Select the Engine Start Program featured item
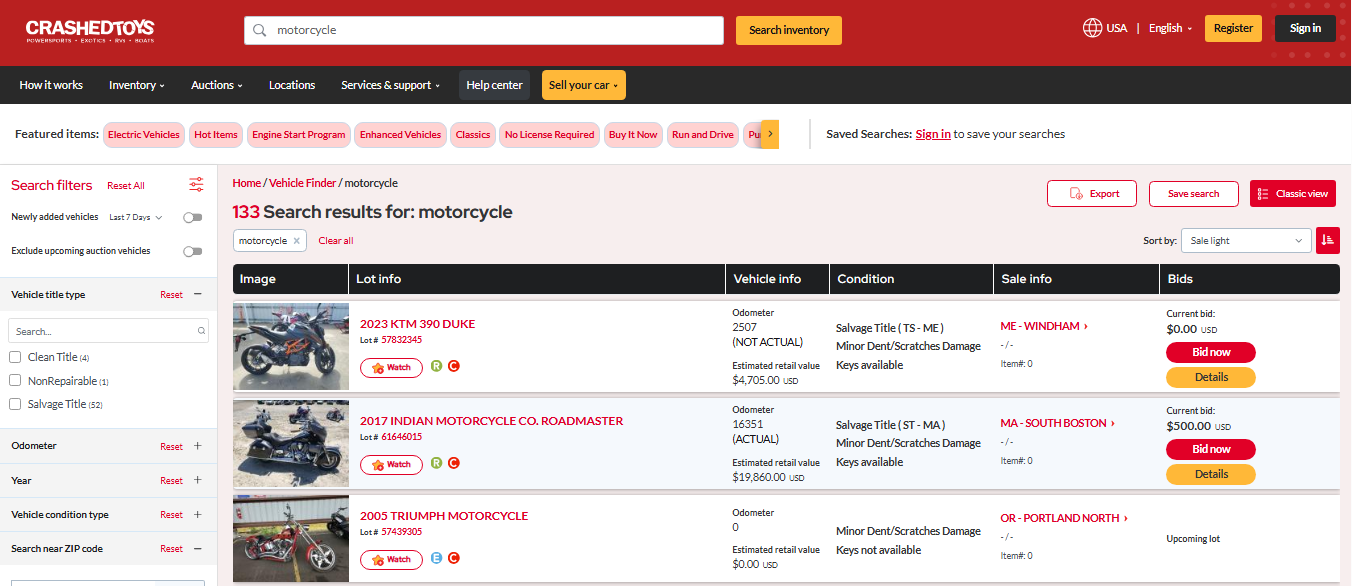 tap(298, 135)
